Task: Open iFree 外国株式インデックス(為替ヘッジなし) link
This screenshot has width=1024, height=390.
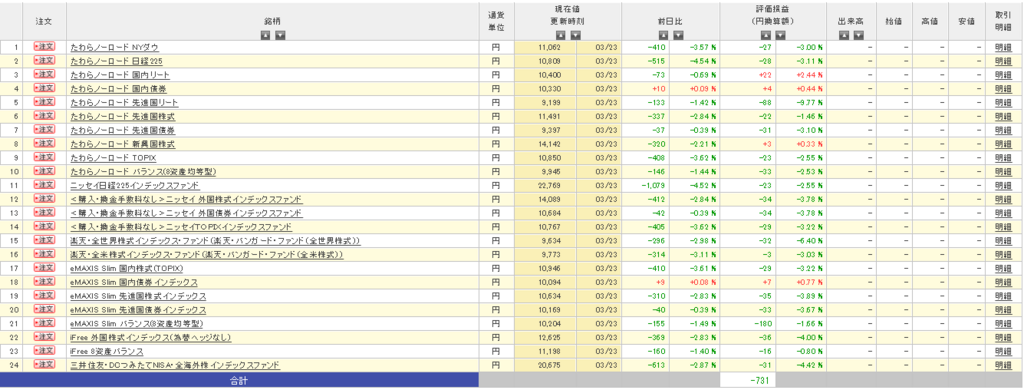Action: pos(150,338)
